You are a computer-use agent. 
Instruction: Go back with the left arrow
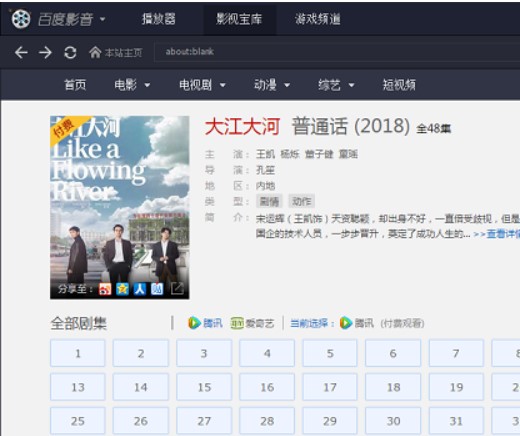(21, 52)
